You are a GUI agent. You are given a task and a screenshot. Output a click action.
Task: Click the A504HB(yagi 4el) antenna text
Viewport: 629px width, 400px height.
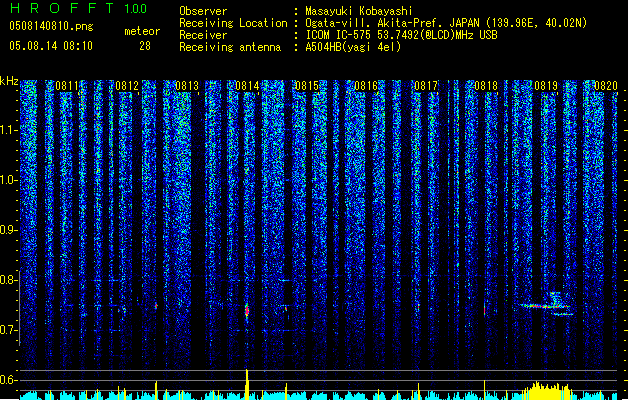(x=353, y=47)
